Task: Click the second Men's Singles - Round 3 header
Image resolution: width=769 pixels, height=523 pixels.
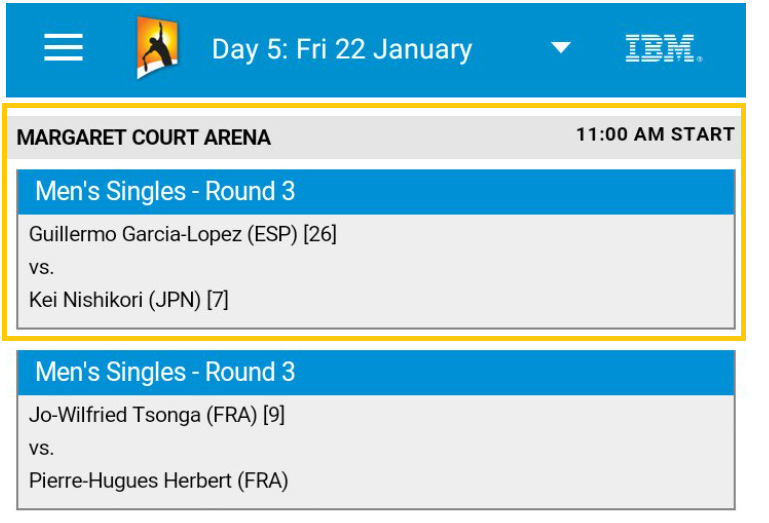Action: click(x=376, y=372)
